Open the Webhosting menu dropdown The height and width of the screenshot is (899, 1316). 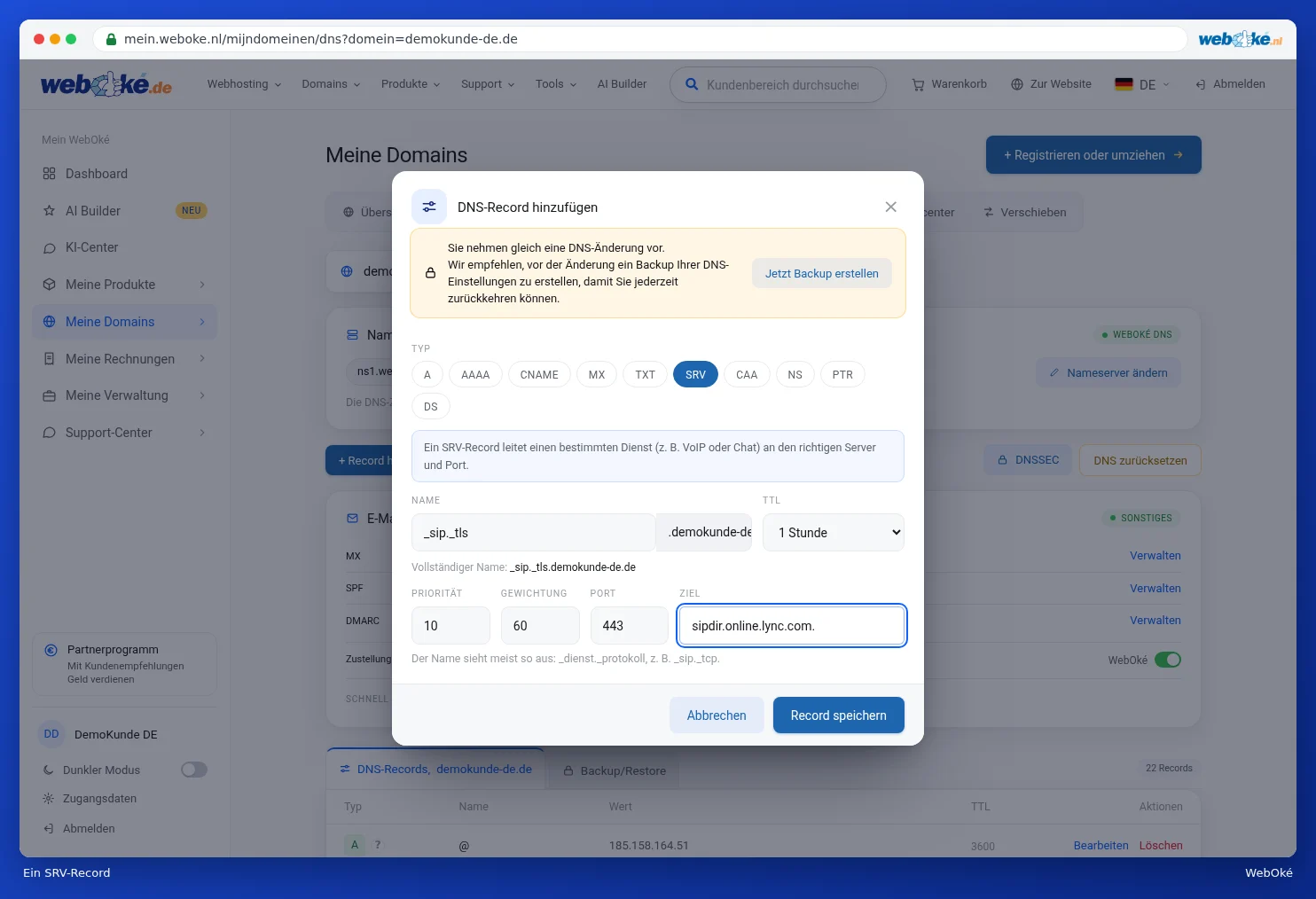click(244, 84)
